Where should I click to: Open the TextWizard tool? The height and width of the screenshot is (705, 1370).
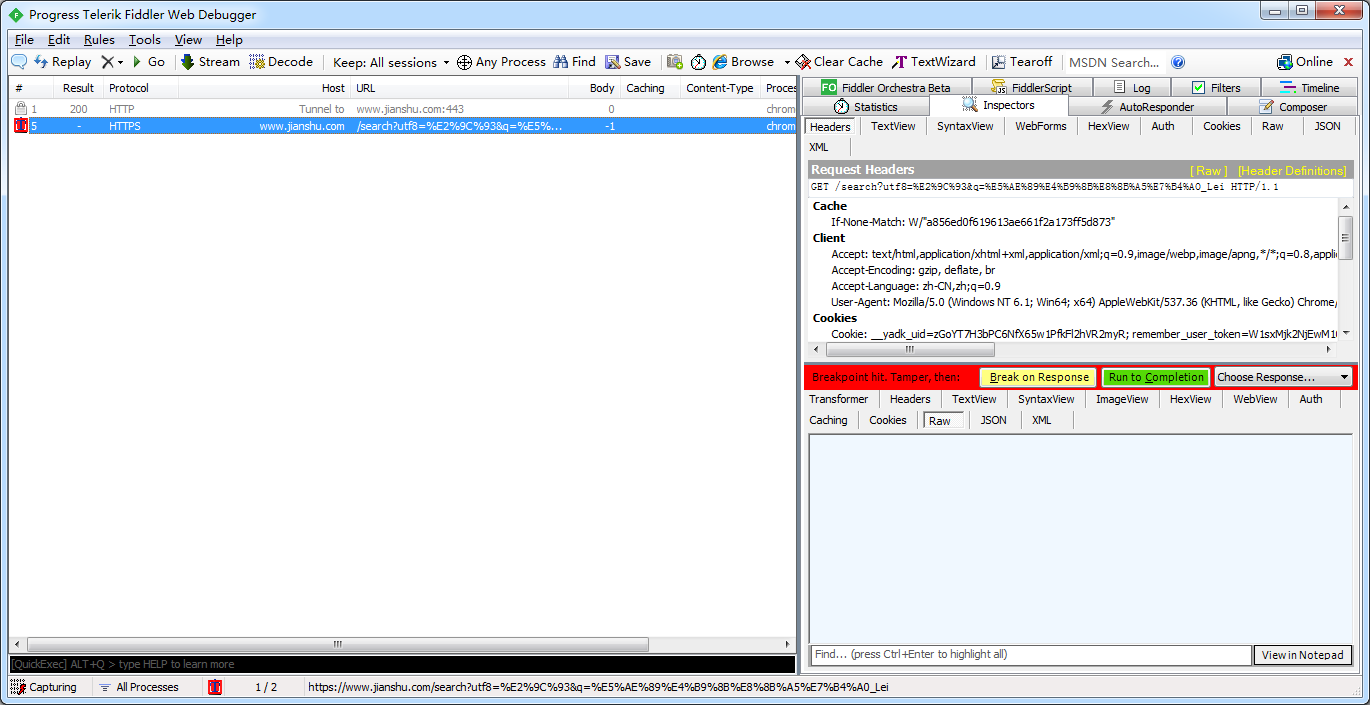pyautogui.click(x=933, y=62)
